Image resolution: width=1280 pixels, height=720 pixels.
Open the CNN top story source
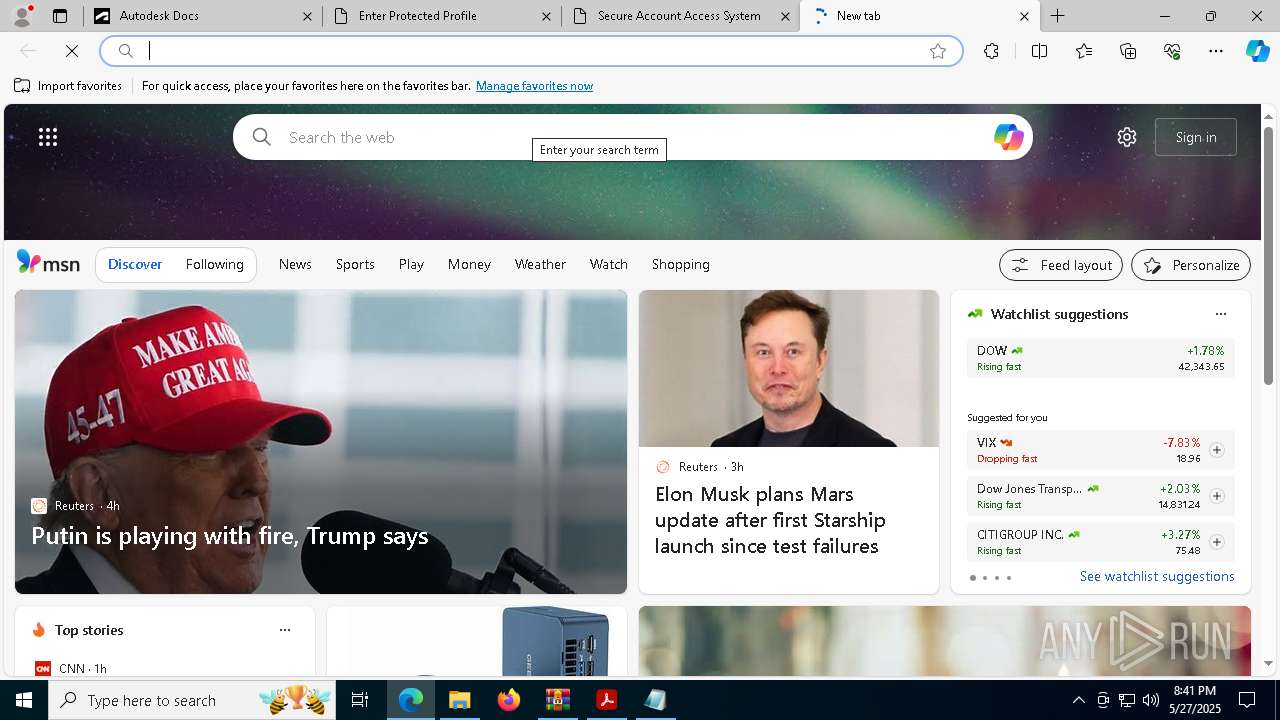pyautogui.click(x=70, y=668)
